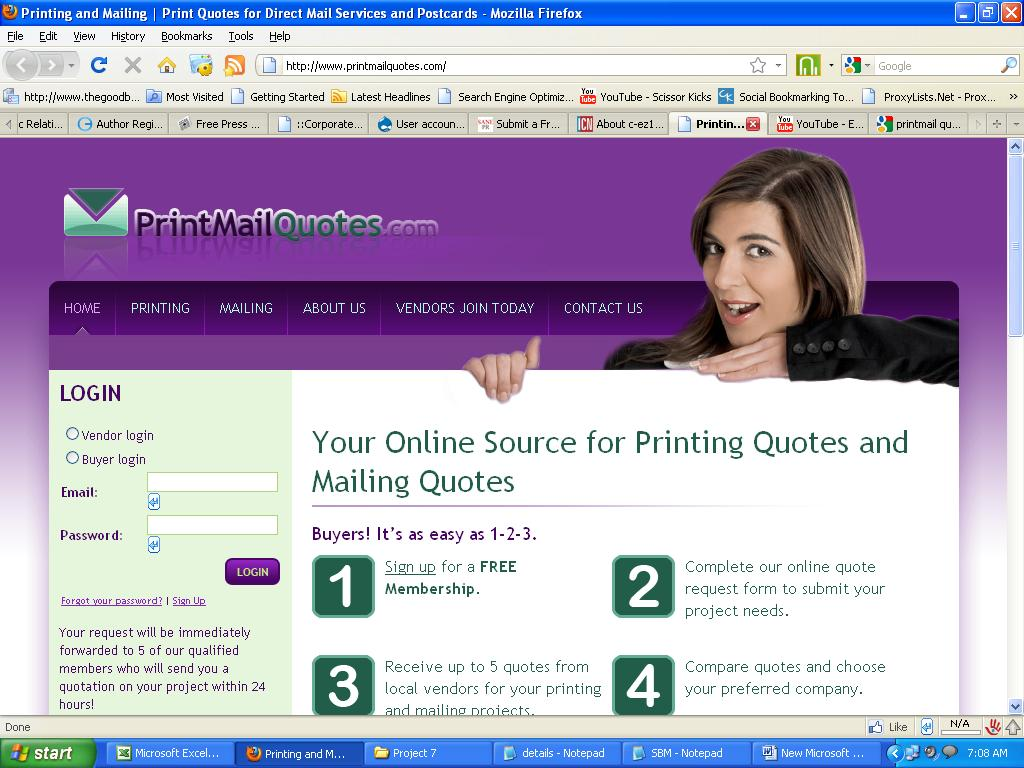The height and width of the screenshot is (768, 1024).
Task: Click the N/A status bar indicator
Action: point(959,725)
